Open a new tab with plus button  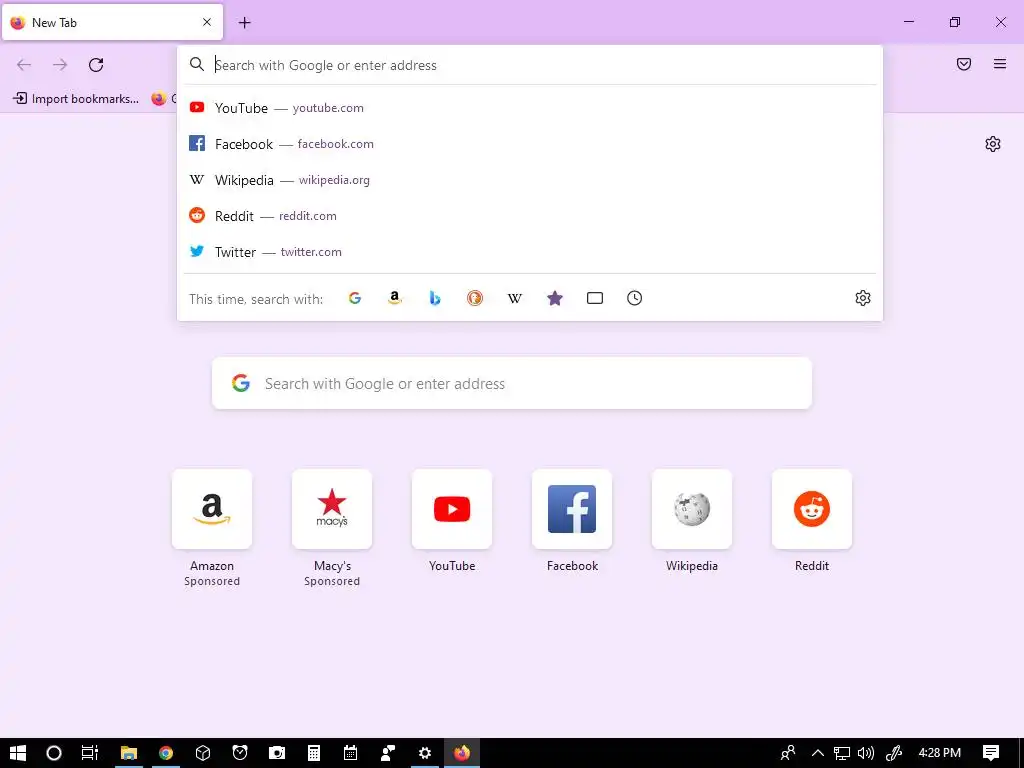[x=244, y=23]
